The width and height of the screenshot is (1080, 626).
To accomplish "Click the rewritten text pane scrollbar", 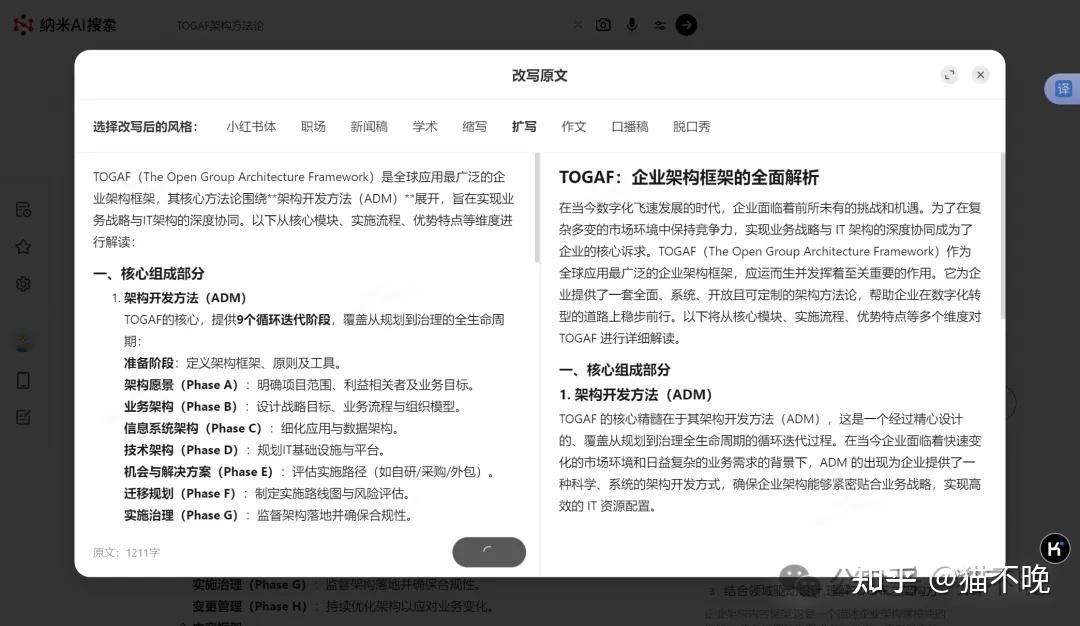I will coord(1002,236).
